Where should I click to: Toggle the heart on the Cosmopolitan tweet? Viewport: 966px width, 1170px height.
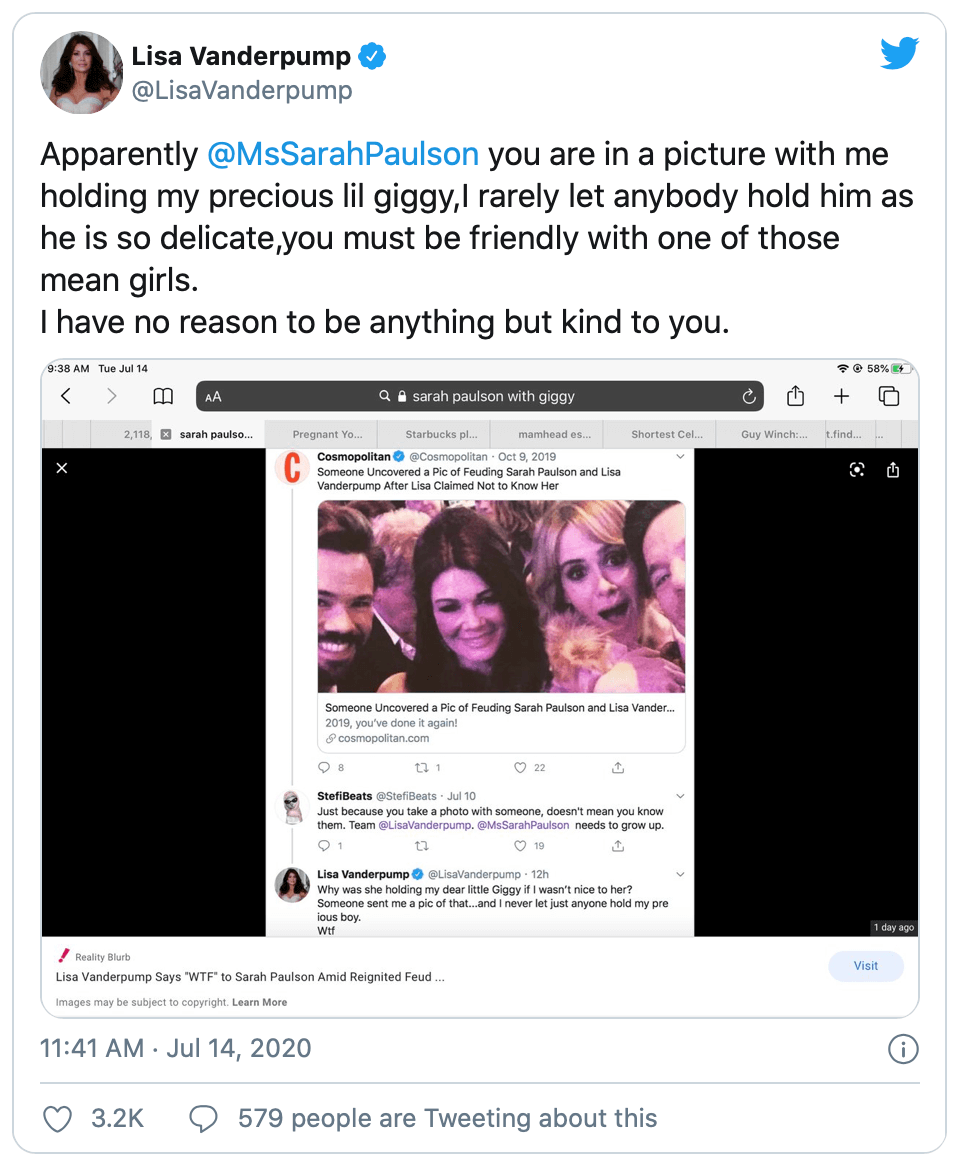tap(520, 768)
